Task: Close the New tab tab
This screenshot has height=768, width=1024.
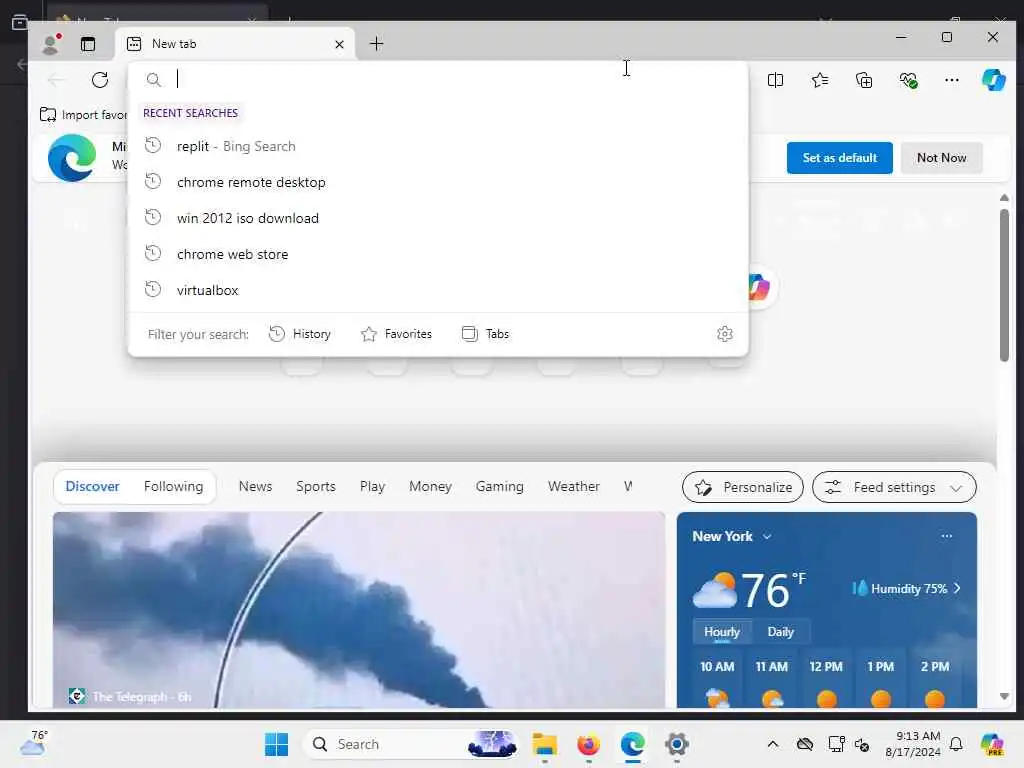Action: point(339,44)
